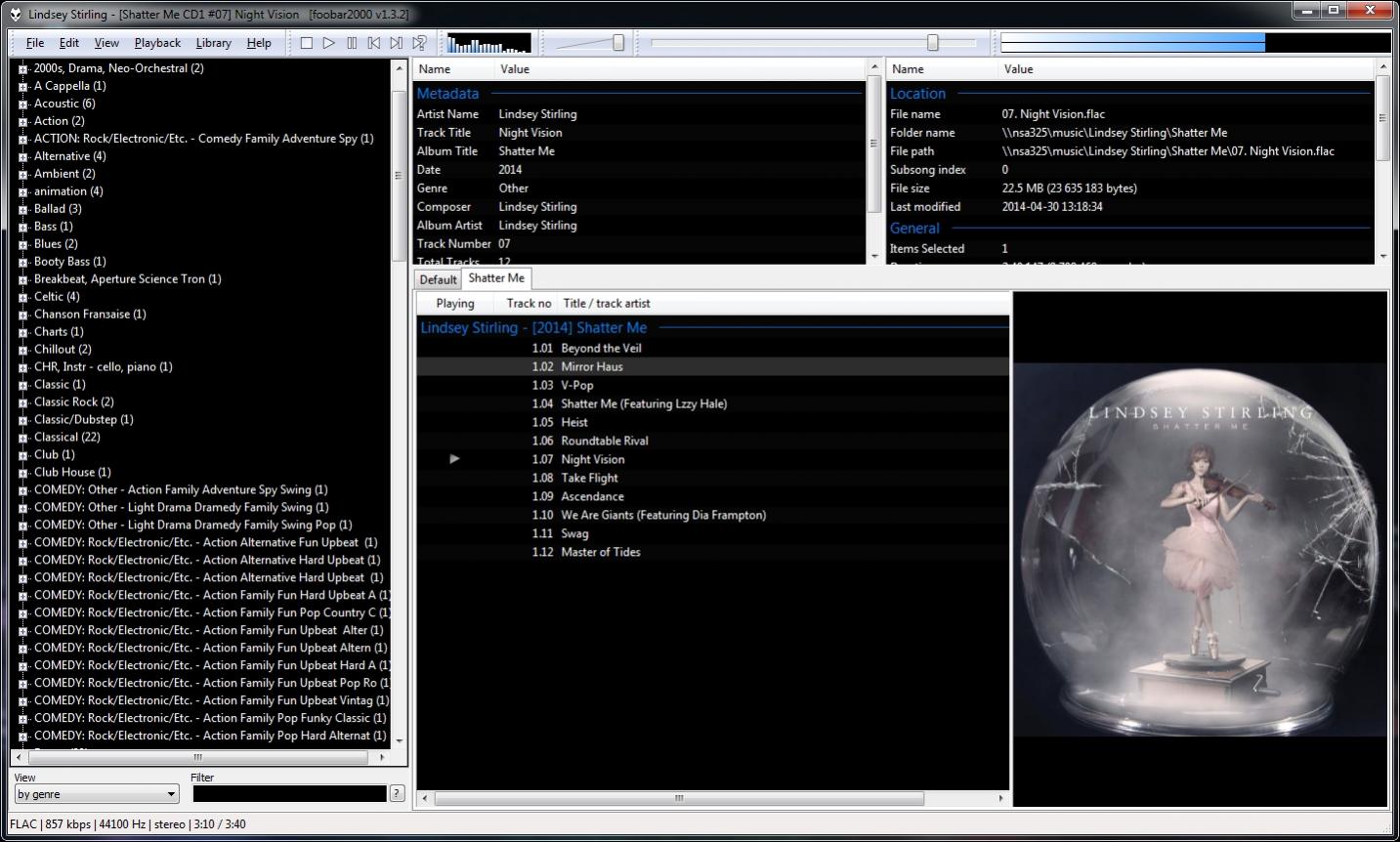The width and height of the screenshot is (1400, 842).
Task: Click the seekbar position handle
Action: coord(933,42)
